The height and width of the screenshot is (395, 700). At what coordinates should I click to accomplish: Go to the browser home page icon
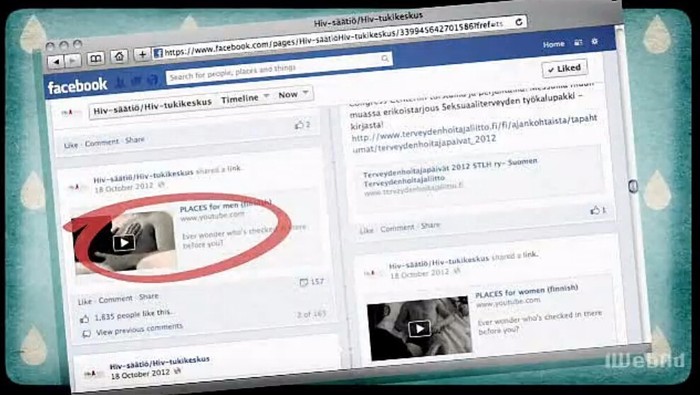pos(119,56)
